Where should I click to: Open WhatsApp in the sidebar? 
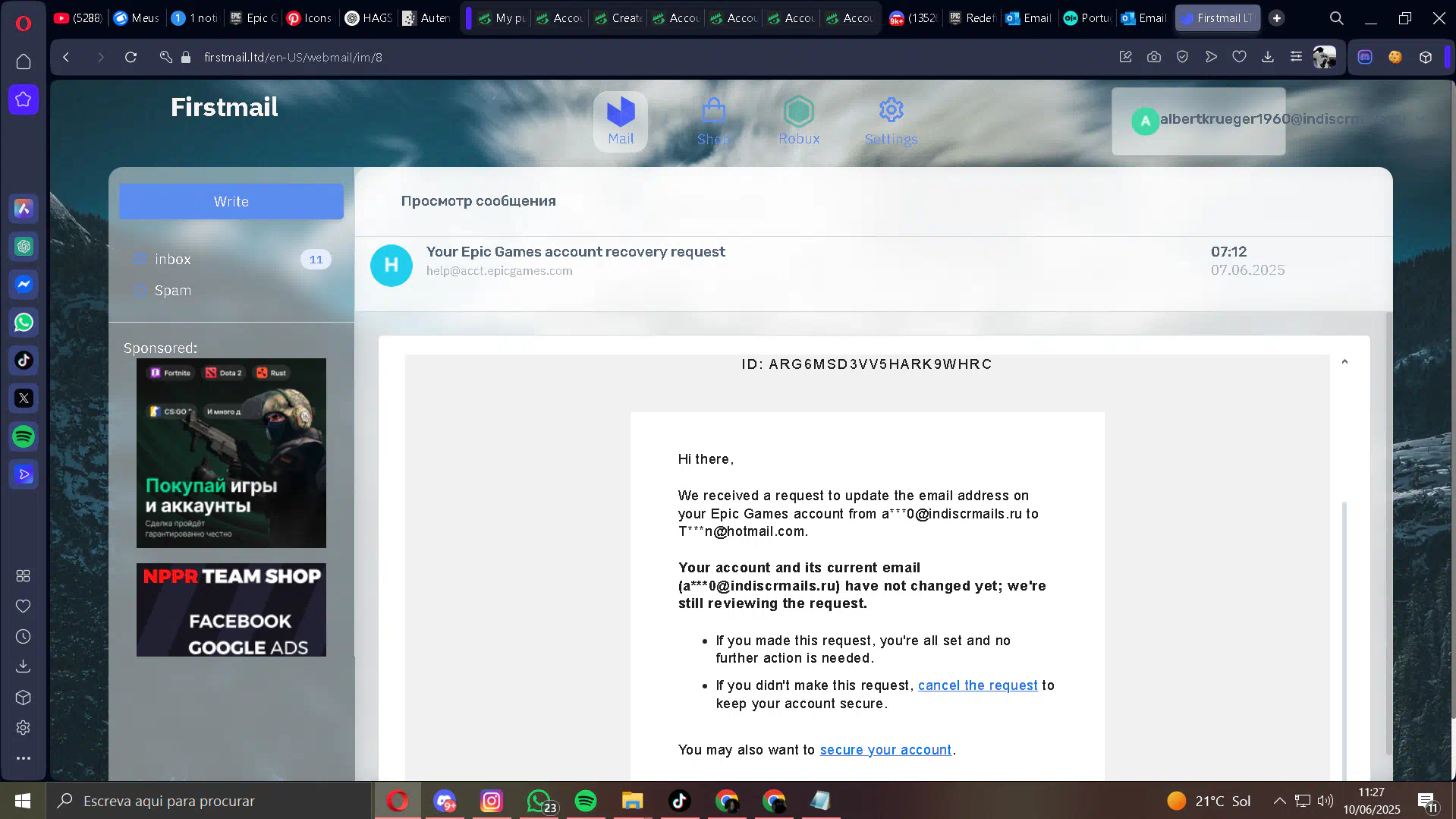tap(24, 323)
